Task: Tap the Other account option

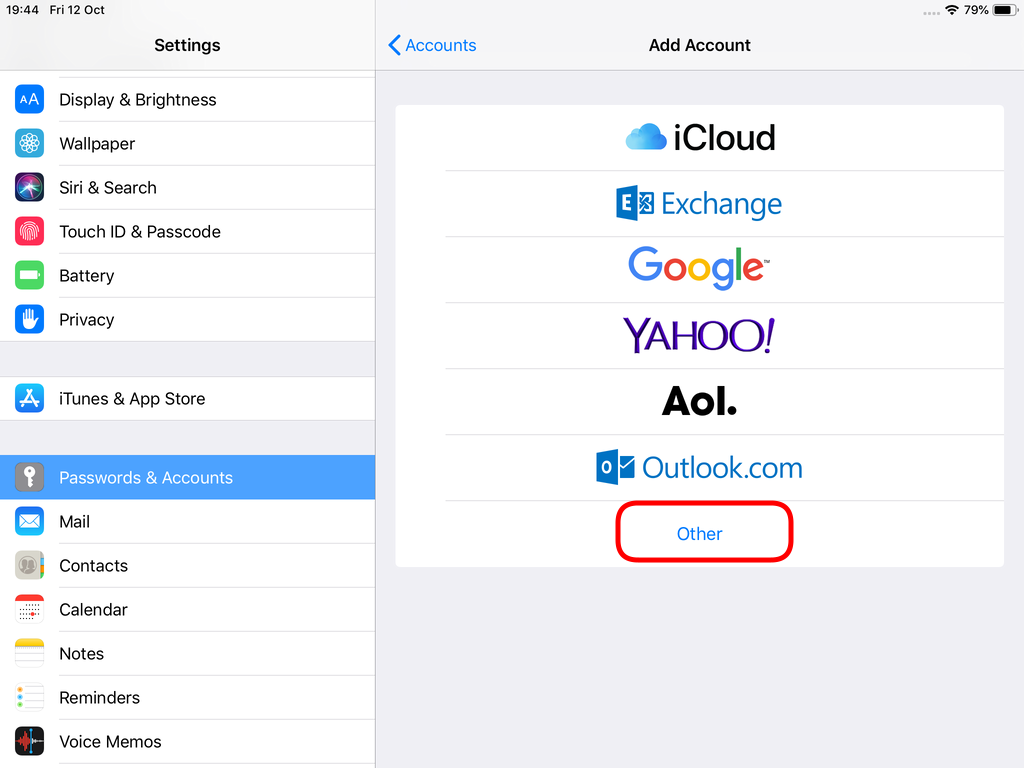Action: (x=699, y=533)
